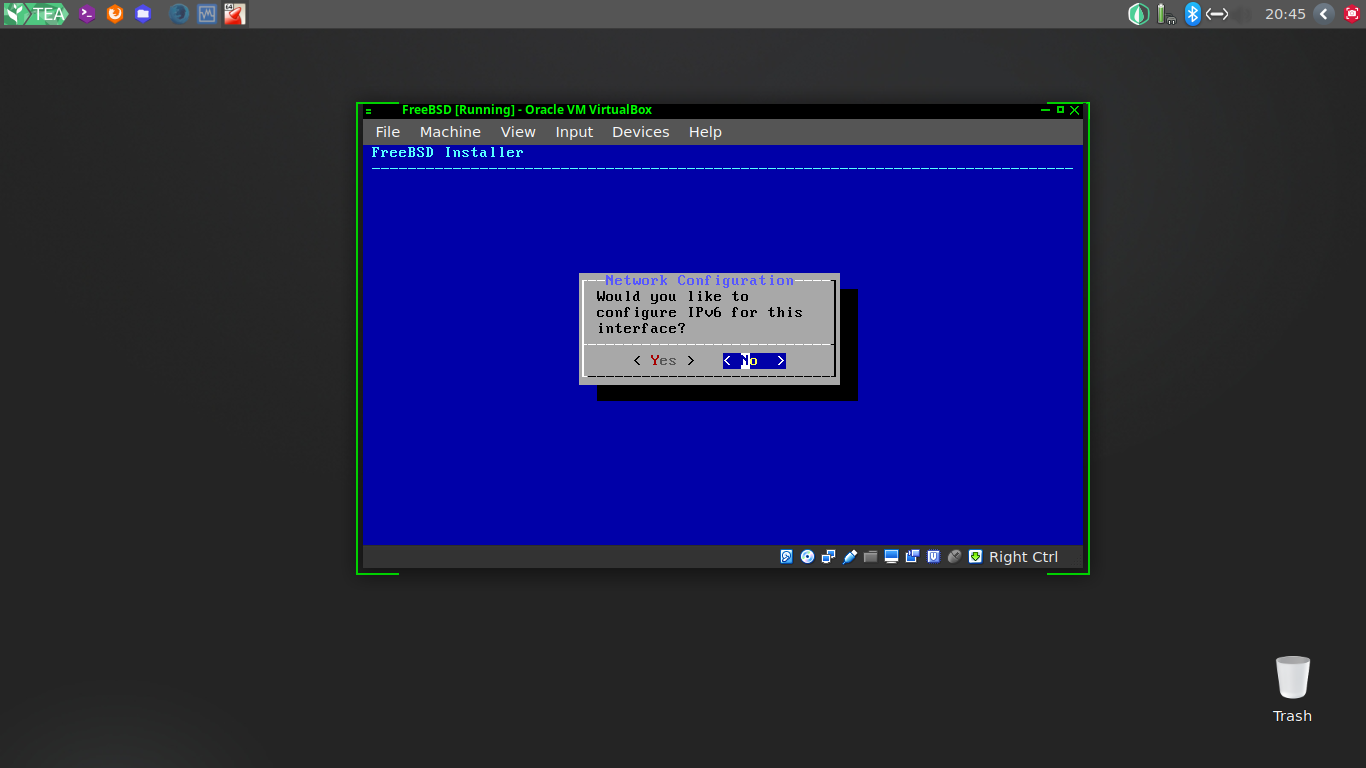
Task: Click the Right Ctrl host key label
Action: click(1023, 557)
